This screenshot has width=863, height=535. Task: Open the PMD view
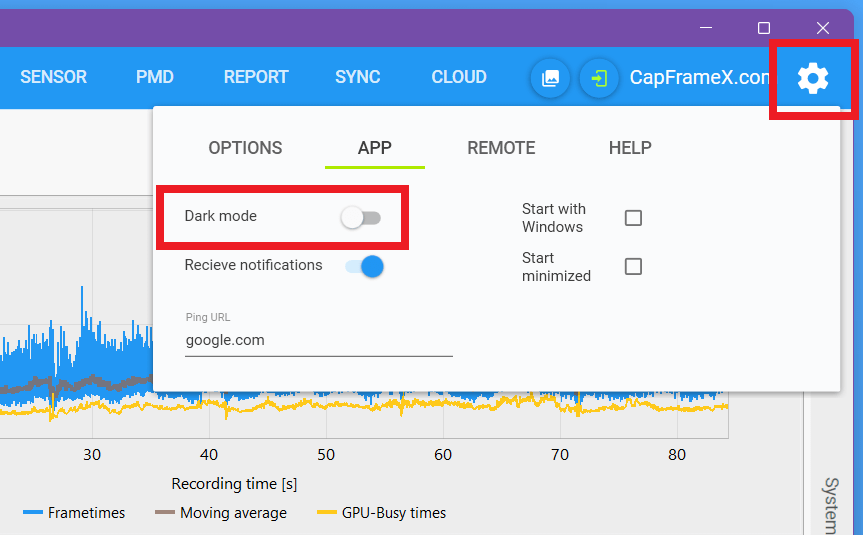(155, 77)
